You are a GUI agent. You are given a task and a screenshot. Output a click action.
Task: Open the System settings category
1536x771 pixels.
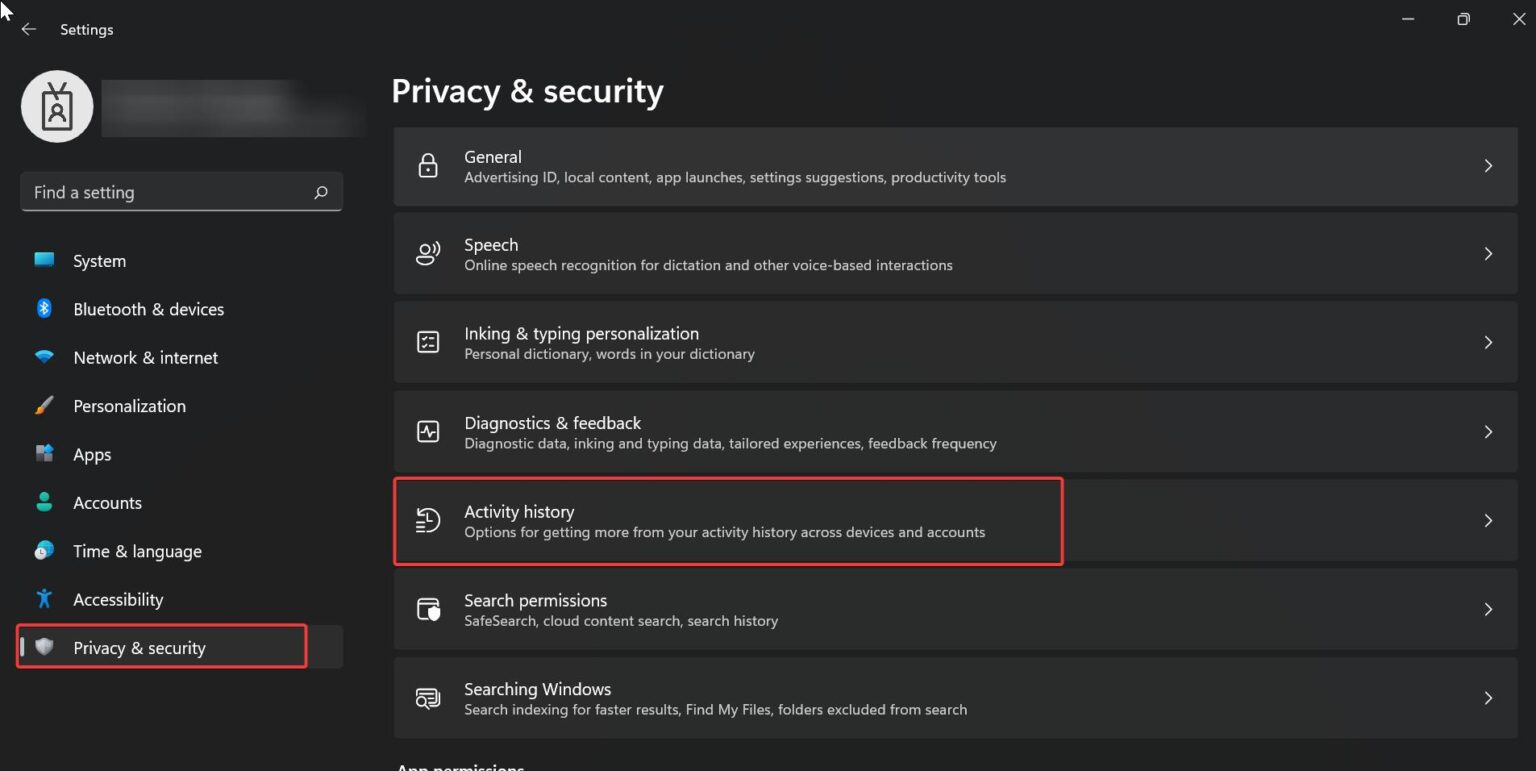click(x=99, y=261)
